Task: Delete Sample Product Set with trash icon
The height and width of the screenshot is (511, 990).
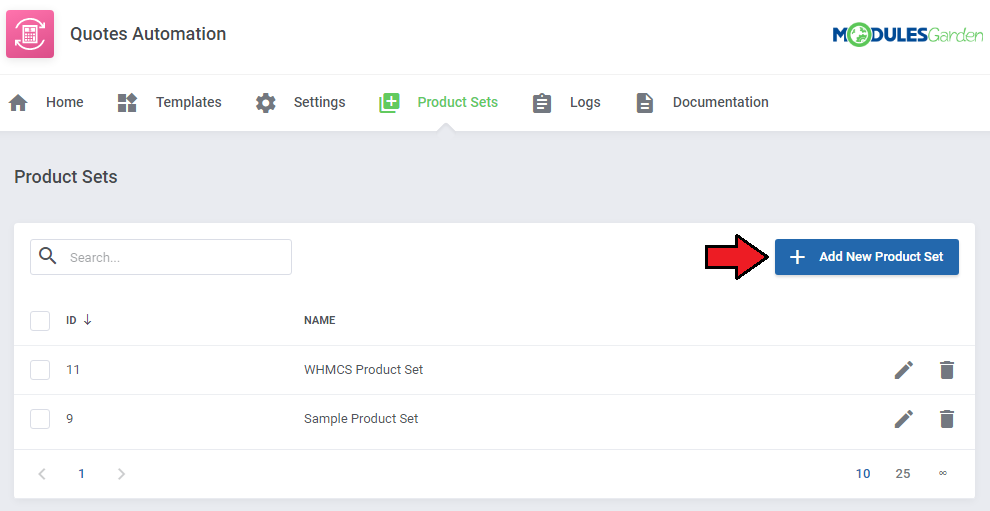Action: point(946,419)
